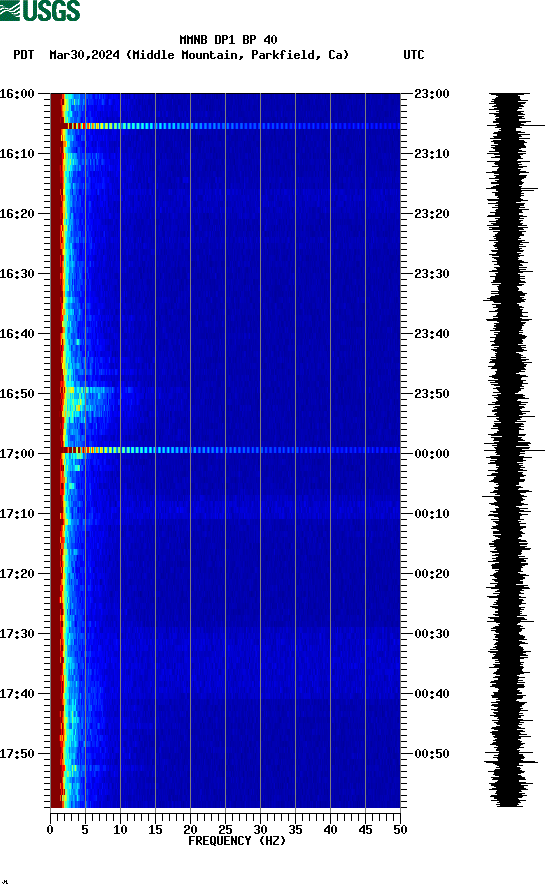
Task: Click the 16:10 PDT time label
Action: [x=17, y=154]
